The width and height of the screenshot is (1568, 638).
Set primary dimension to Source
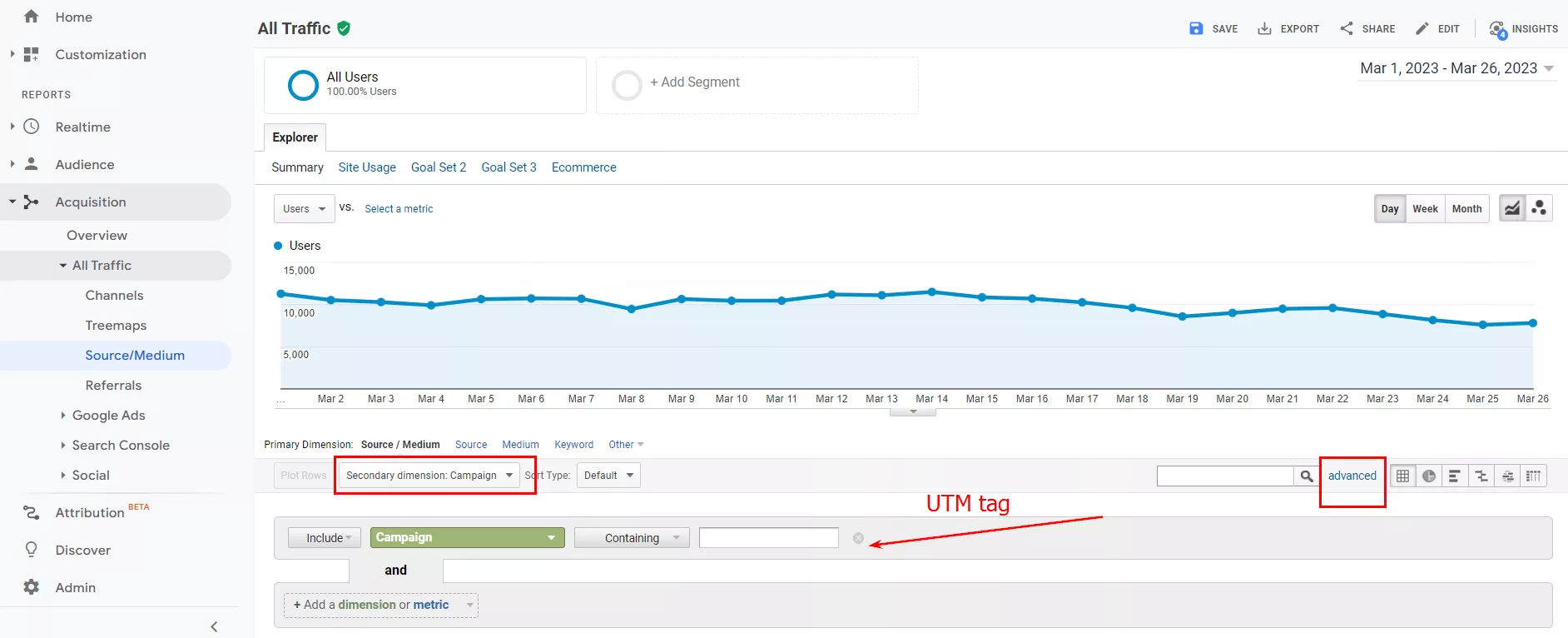471,445
